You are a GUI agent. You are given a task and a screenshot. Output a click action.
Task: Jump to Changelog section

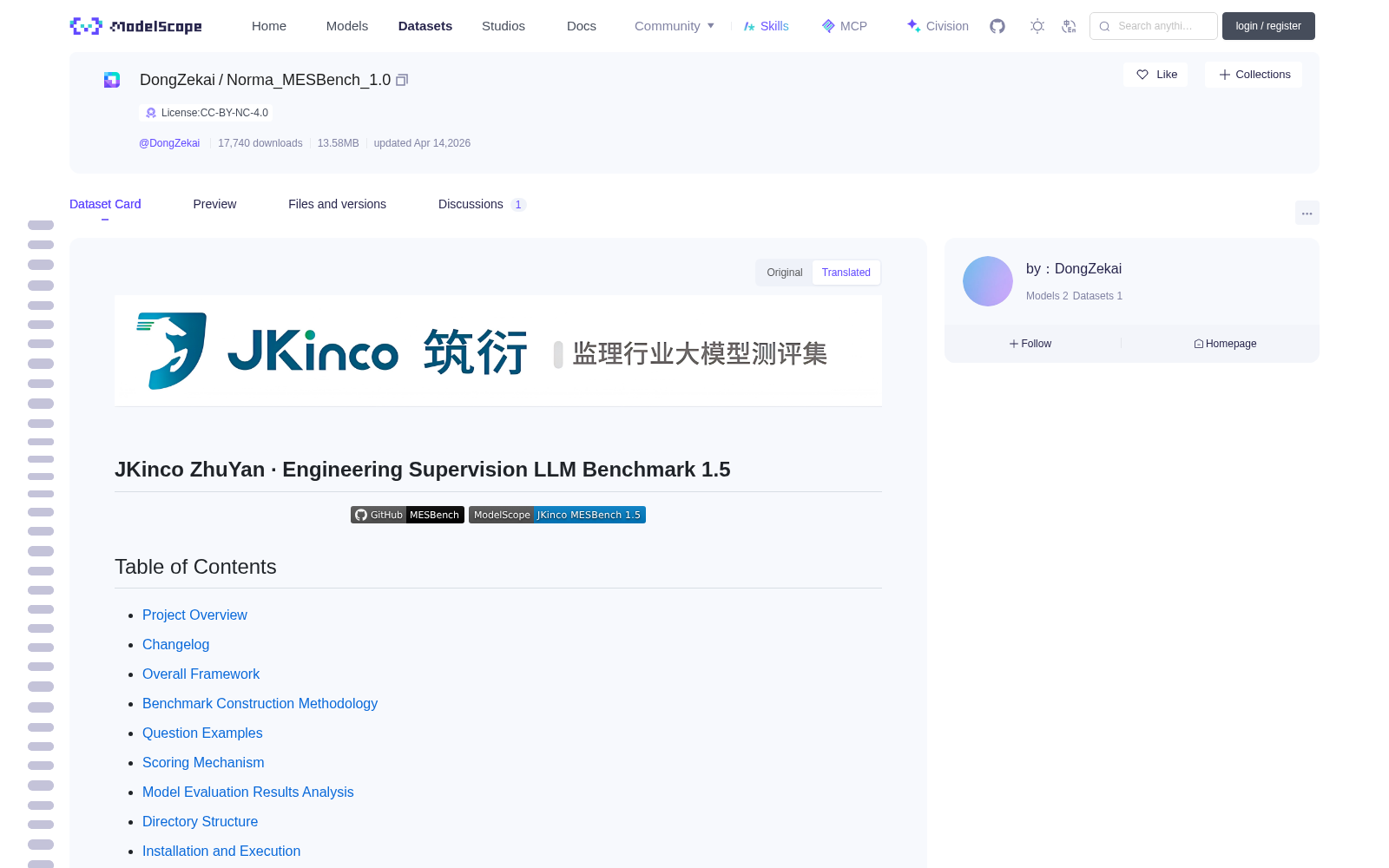pos(175,644)
